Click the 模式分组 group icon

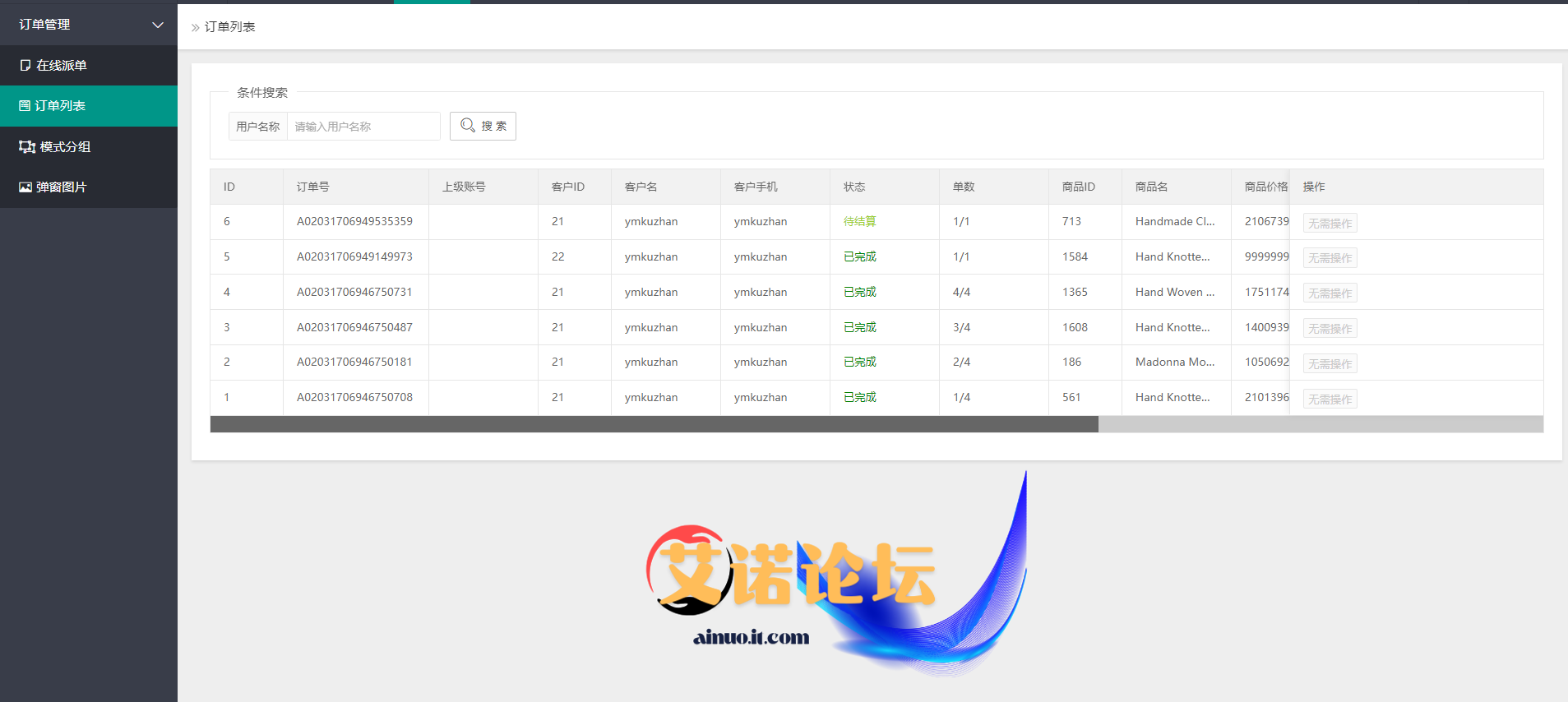tap(27, 146)
